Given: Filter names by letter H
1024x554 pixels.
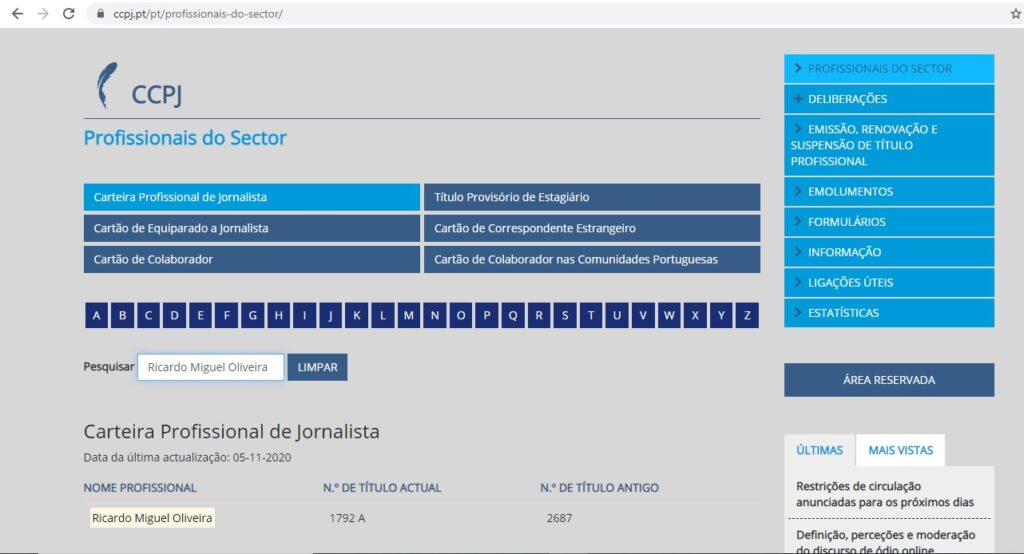Looking at the screenshot, I should pos(278,316).
